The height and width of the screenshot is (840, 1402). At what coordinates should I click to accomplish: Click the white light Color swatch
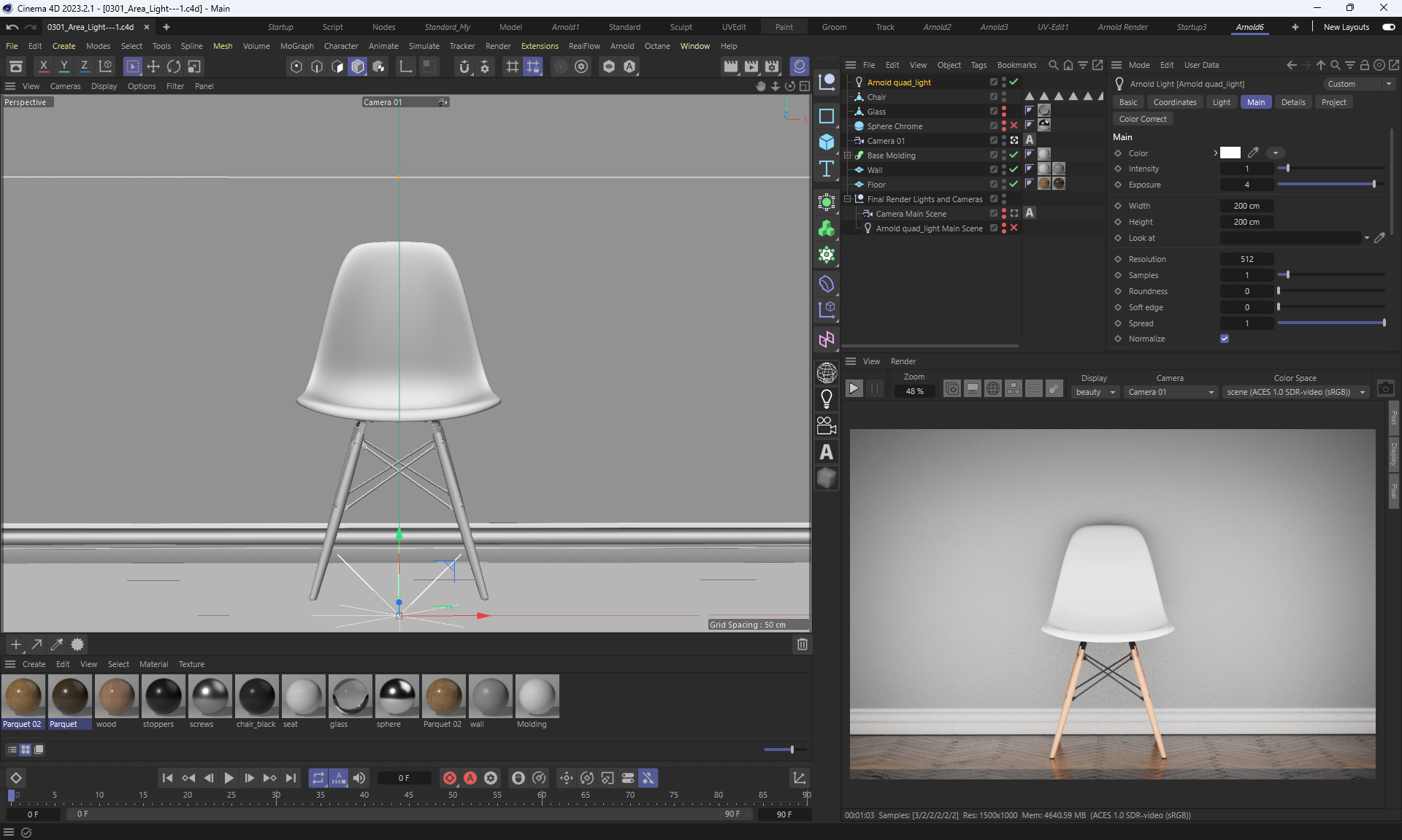(1230, 153)
